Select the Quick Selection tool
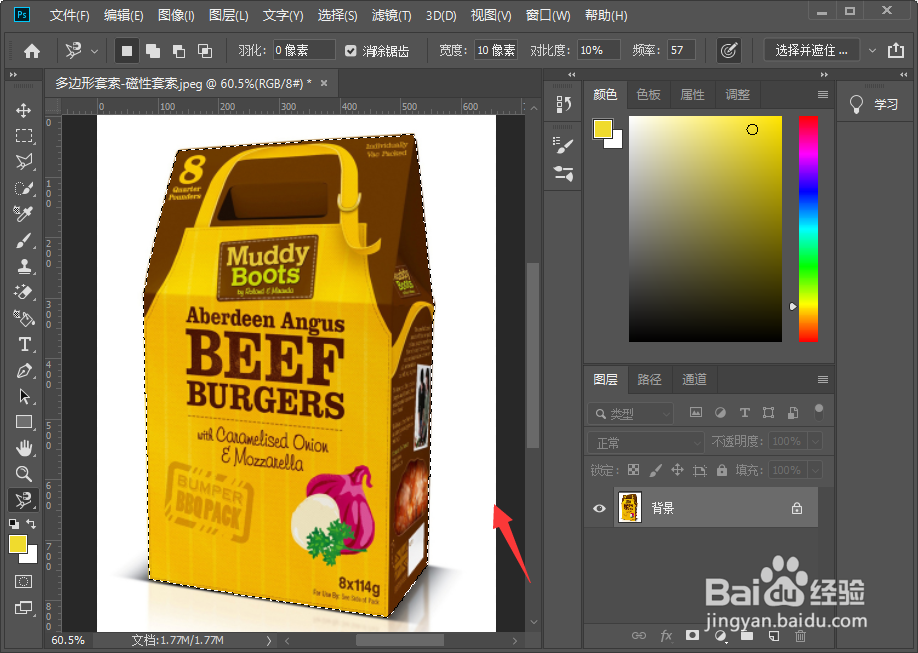This screenshot has height=653, width=918. coord(23,188)
